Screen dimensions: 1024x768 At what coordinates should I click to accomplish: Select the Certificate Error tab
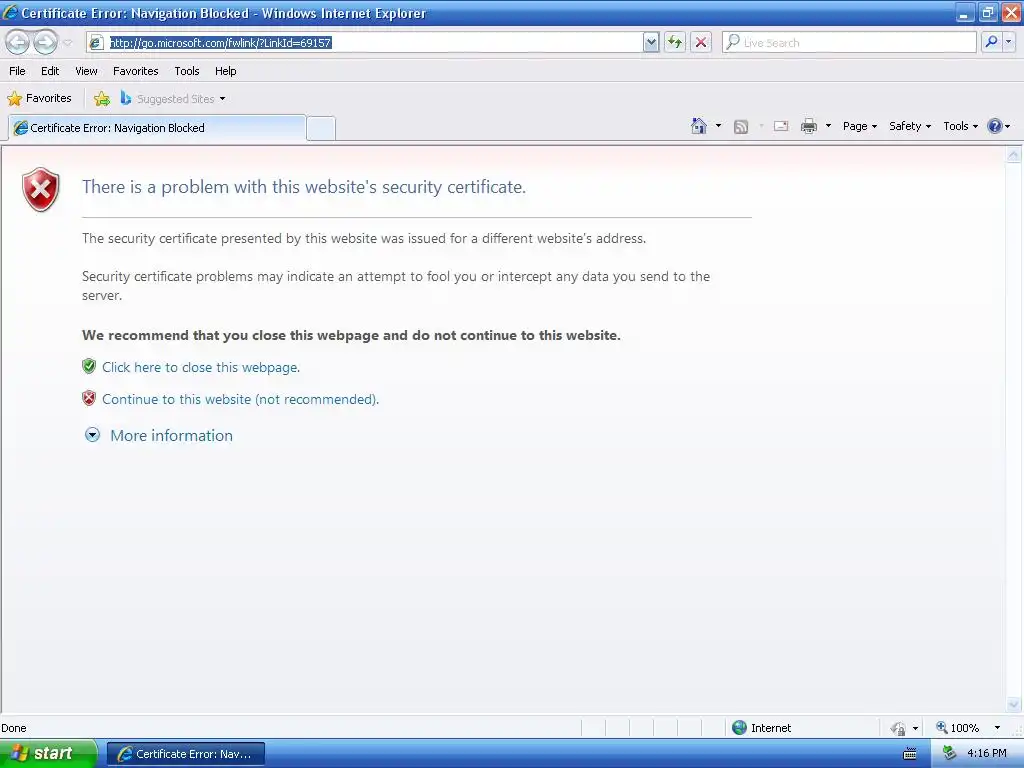[x=157, y=128]
